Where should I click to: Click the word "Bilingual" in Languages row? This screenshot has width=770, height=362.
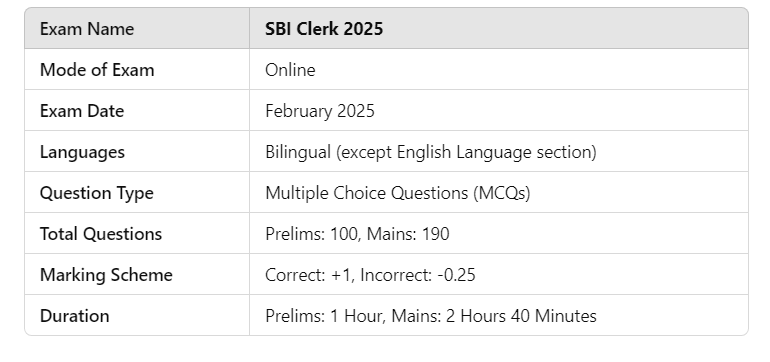(298, 152)
